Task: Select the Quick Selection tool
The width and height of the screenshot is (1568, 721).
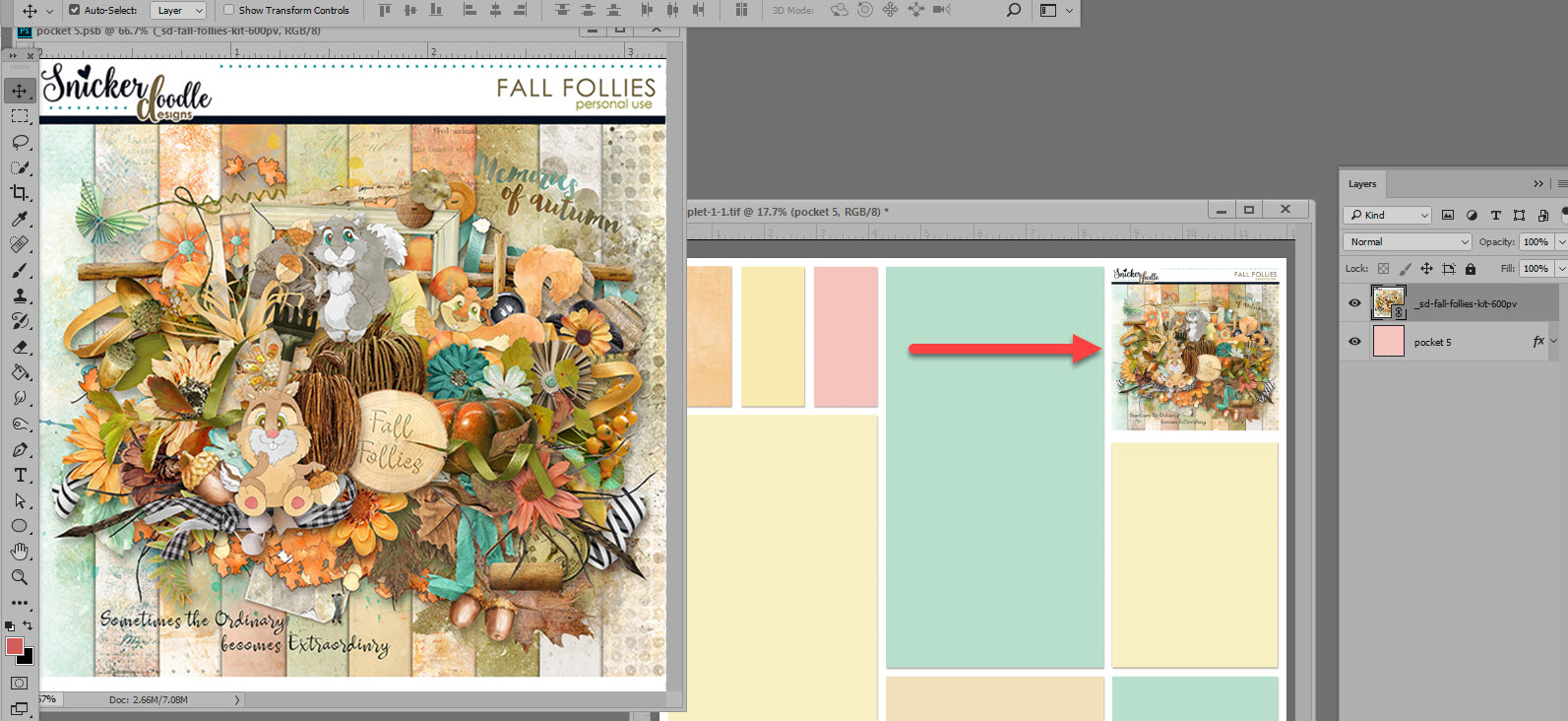Action: pyautogui.click(x=20, y=167)
